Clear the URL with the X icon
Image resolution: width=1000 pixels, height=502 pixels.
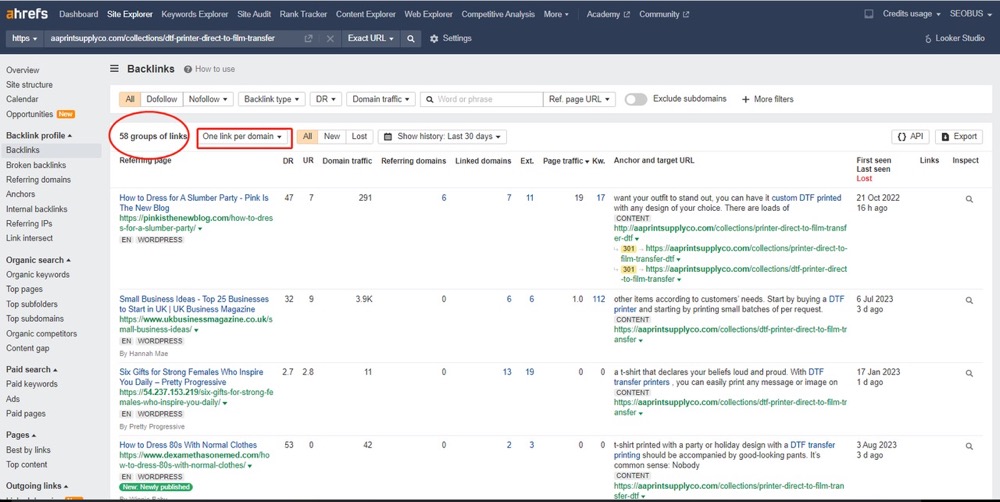click(330, 39)
